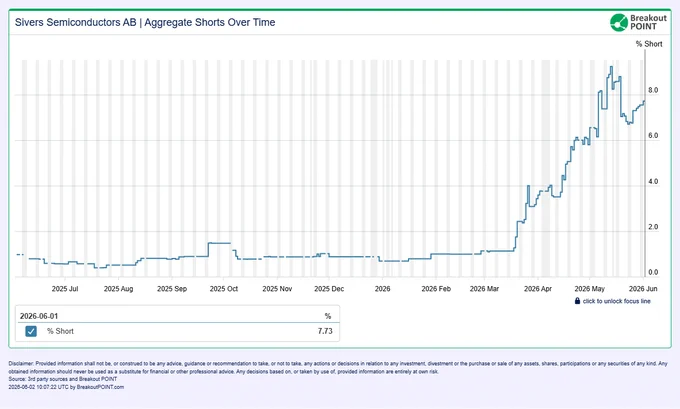Viewport: 680px width, 409px height.
Task: Click the '2026 Apr' axis label
Action: pyautogui.click(x=538, y=289)
